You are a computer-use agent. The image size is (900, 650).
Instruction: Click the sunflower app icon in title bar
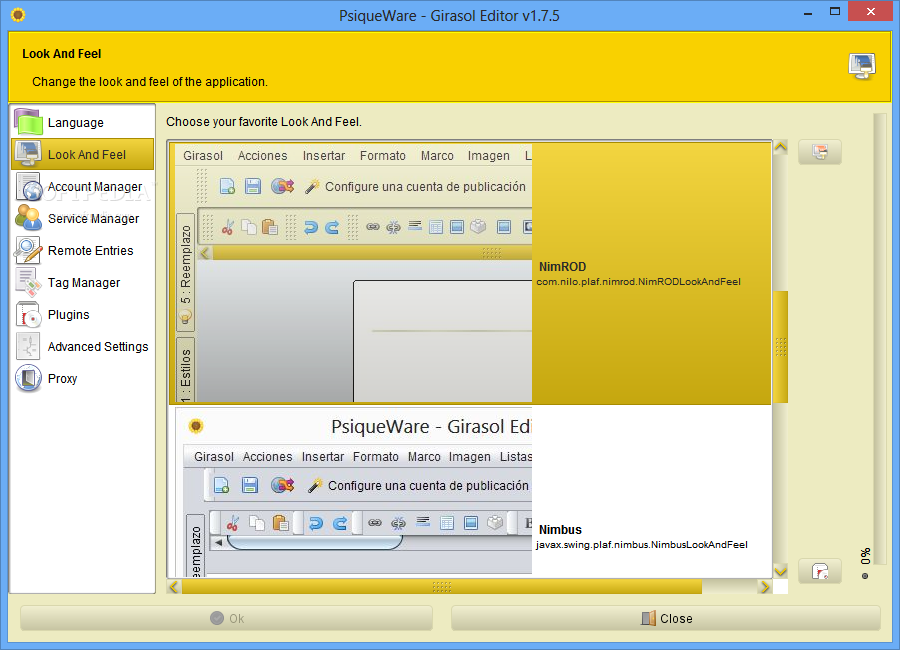coord(18,15)
